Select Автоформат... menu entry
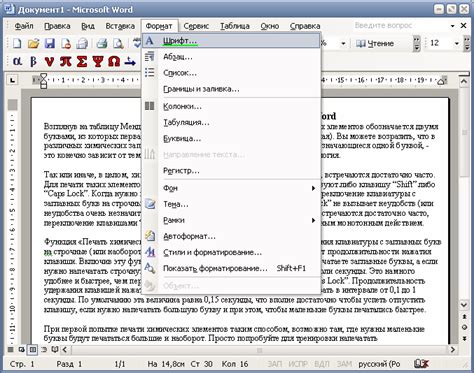 point(231,236)
